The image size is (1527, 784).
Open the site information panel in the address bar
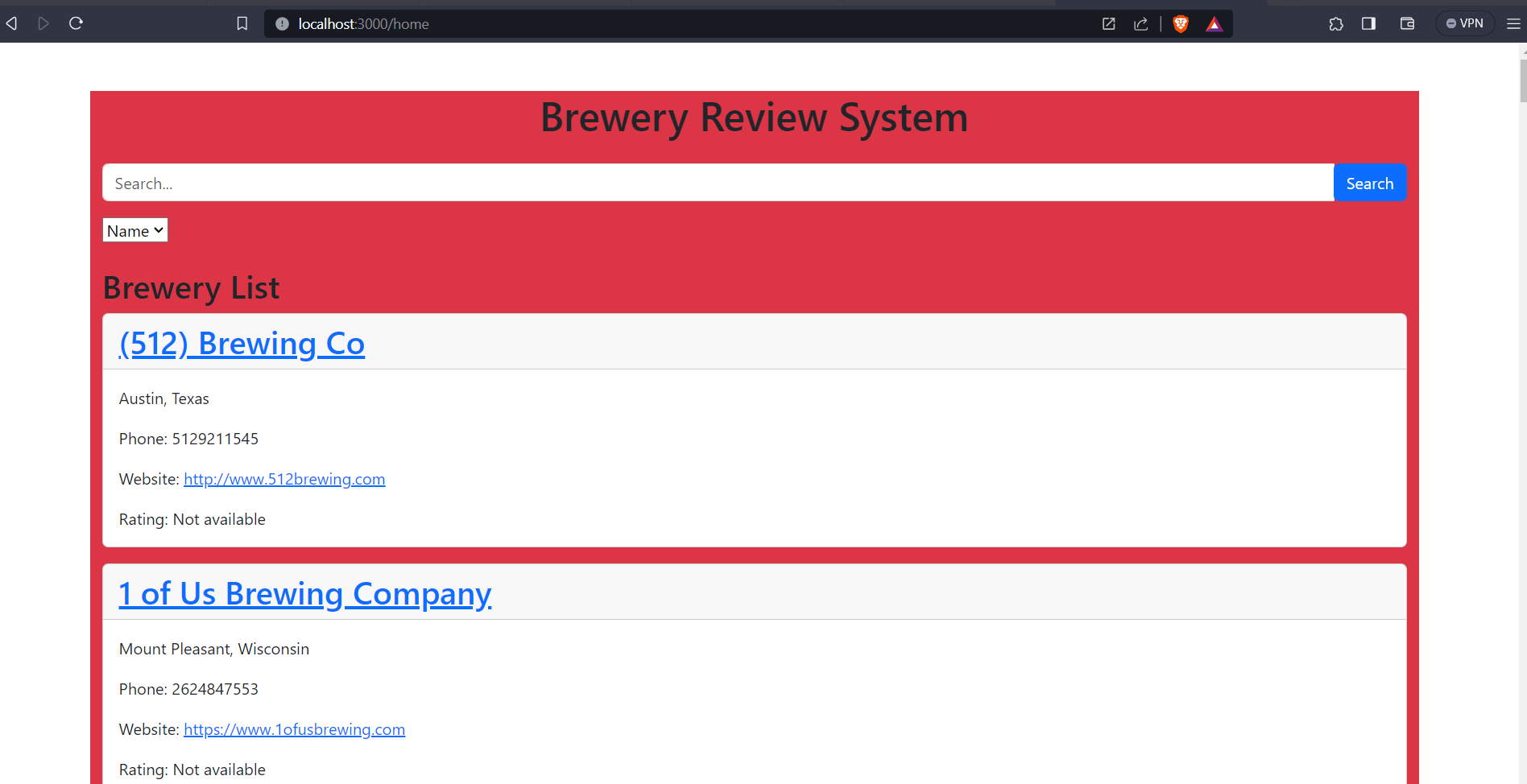(281, 23)
